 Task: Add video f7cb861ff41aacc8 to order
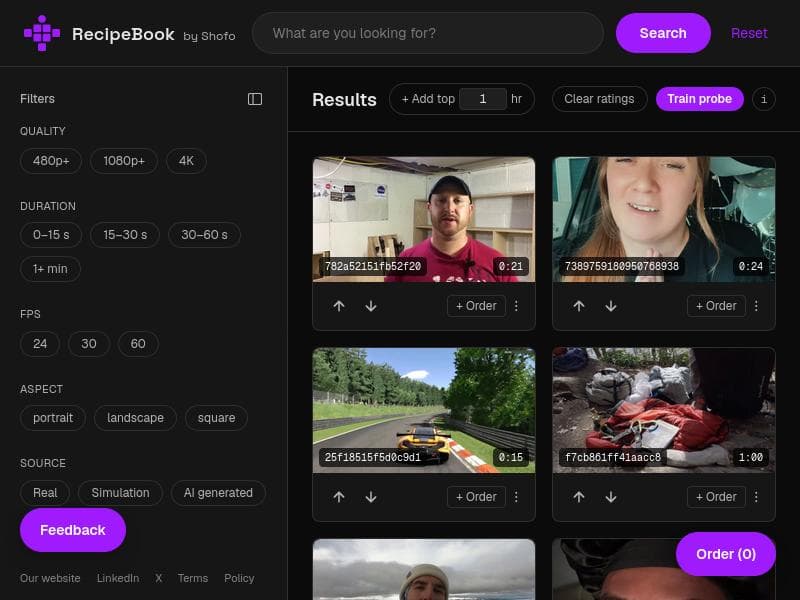tap(716, 496)
